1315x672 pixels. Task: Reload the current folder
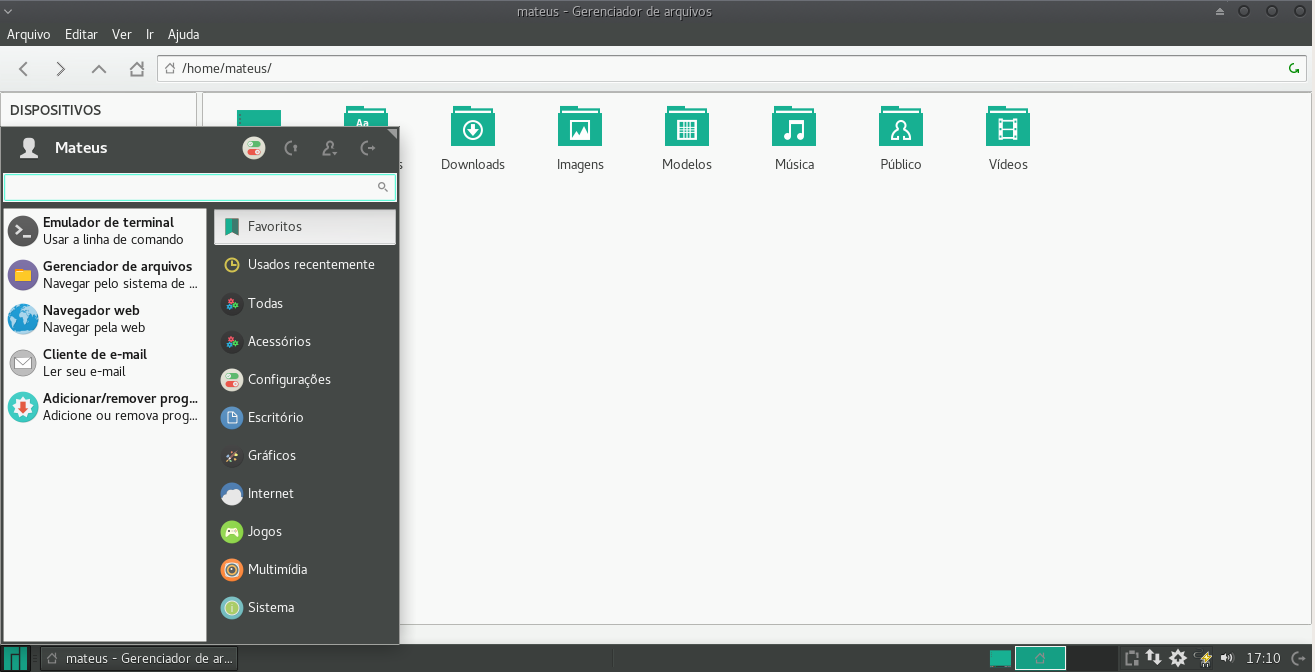(1294, 69)
